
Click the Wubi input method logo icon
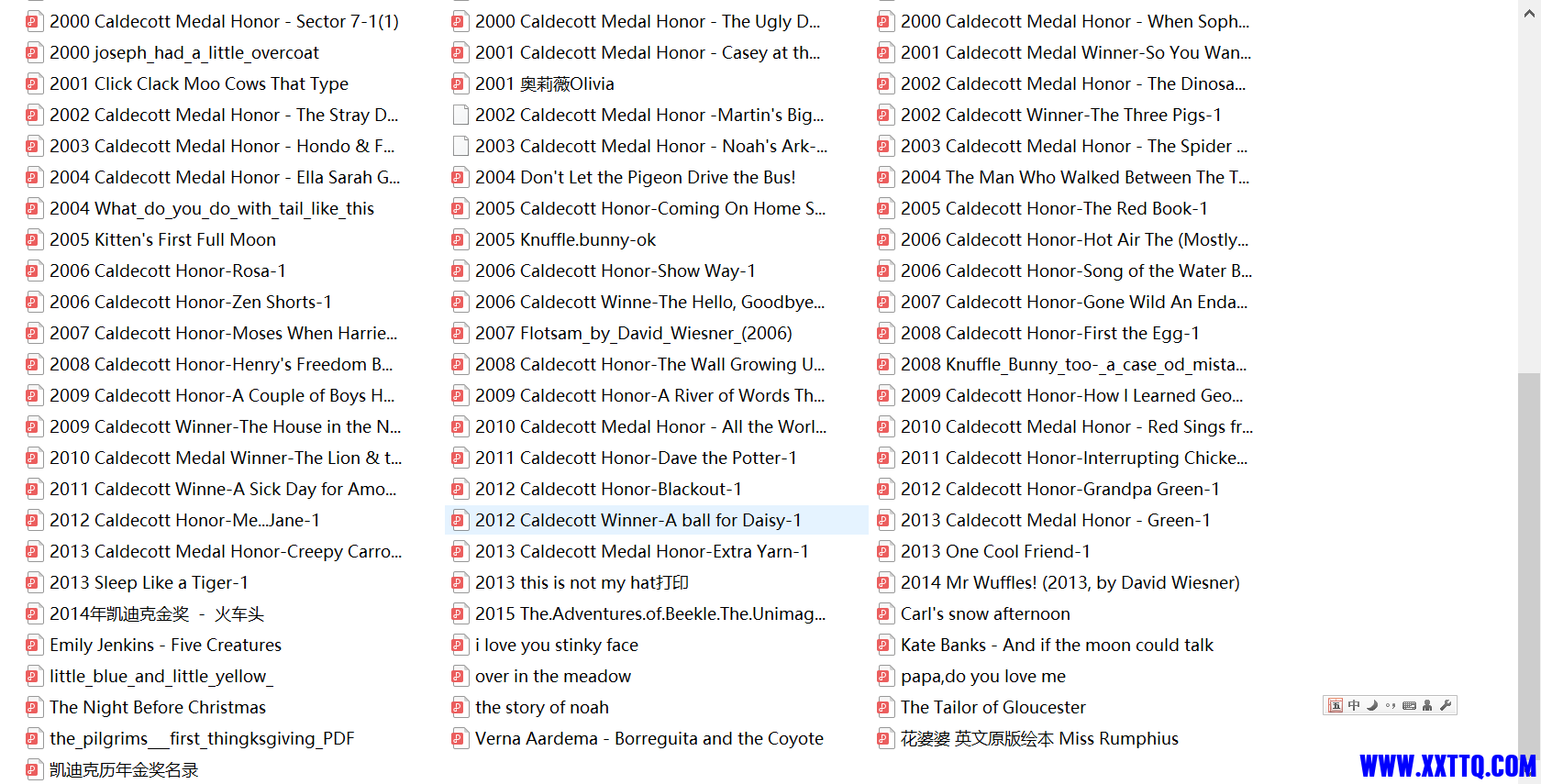pos(1336,705)
